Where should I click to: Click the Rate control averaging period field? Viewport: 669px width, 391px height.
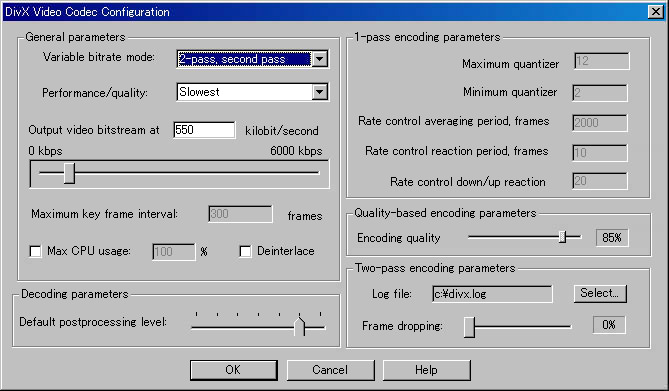click(x=600, y=123)
